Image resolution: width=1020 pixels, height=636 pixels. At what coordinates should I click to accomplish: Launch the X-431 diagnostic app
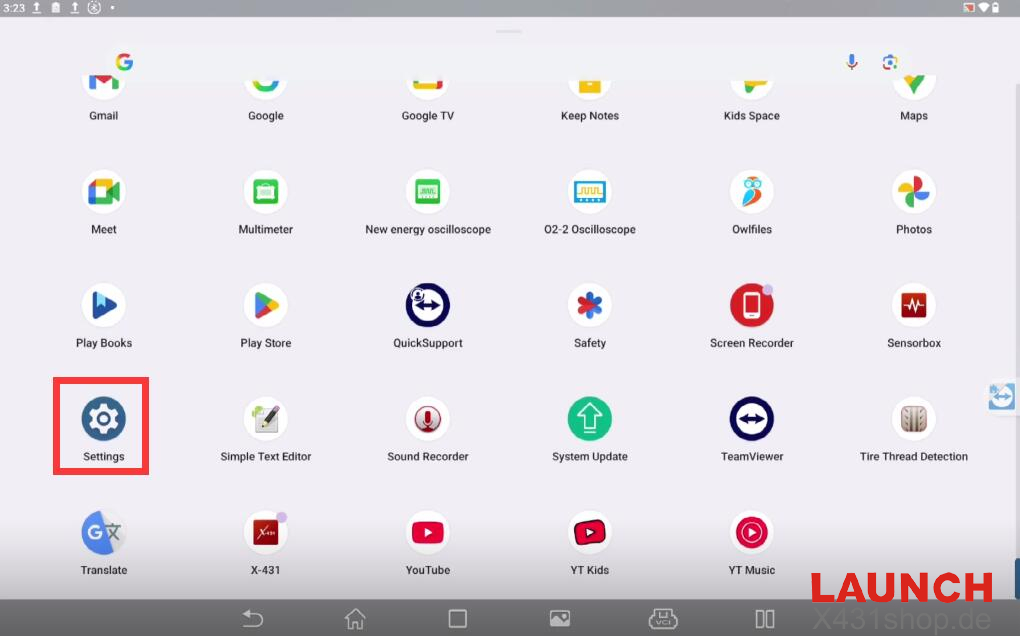click(265, 534)
